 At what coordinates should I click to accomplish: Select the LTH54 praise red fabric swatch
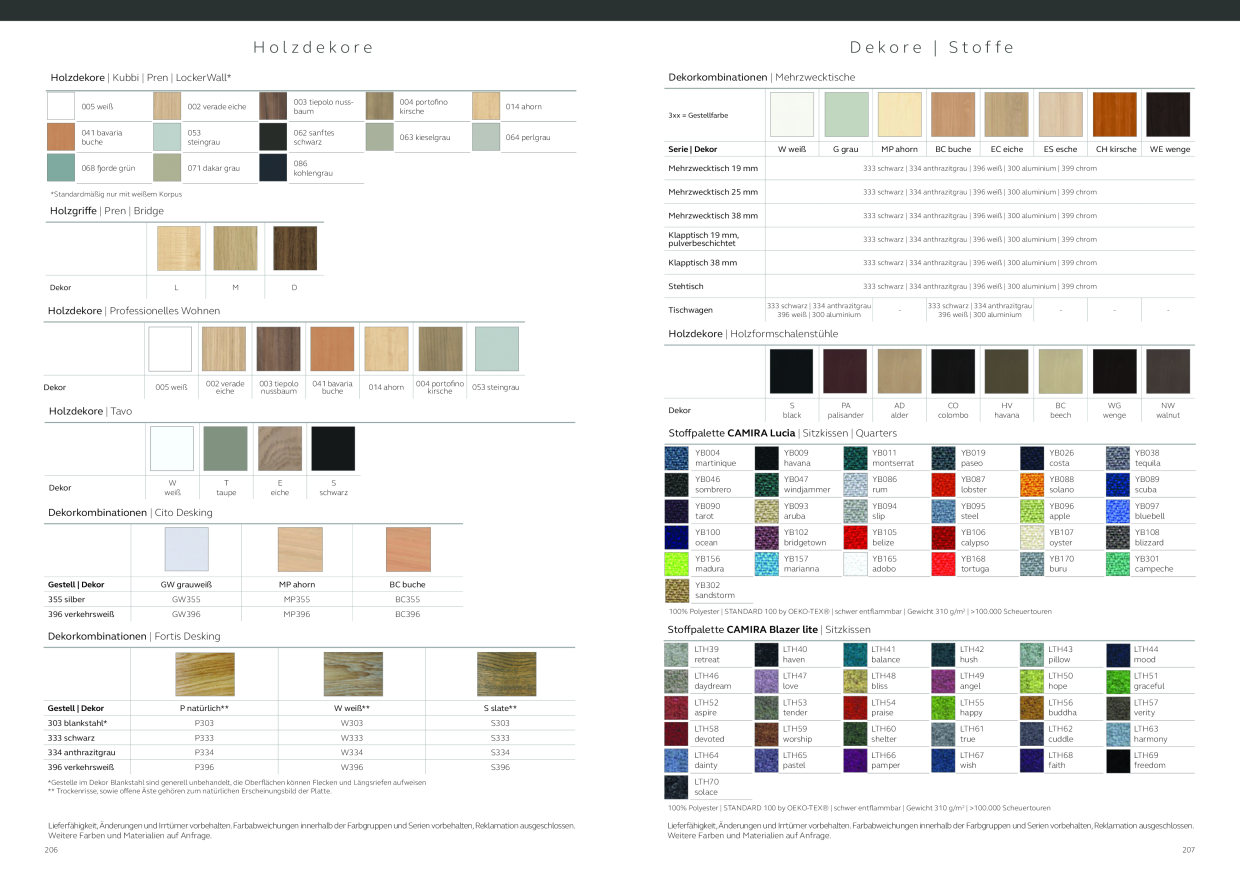point(855,708)
